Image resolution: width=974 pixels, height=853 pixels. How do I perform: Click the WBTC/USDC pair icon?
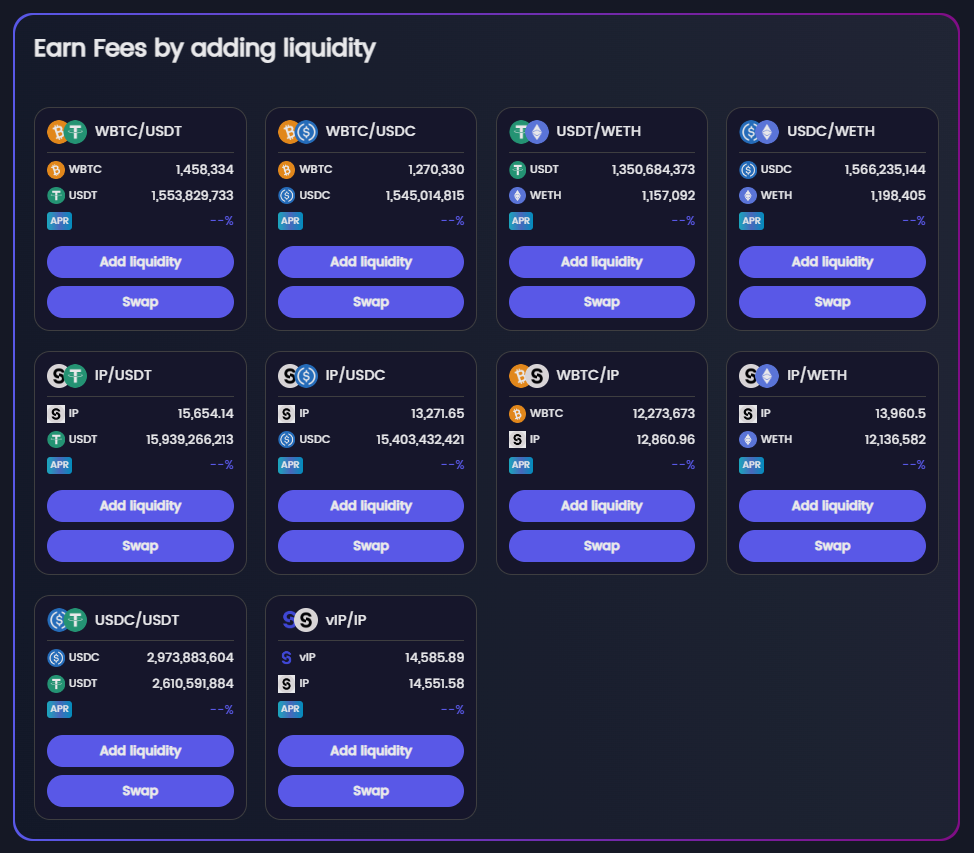point(297,132)
